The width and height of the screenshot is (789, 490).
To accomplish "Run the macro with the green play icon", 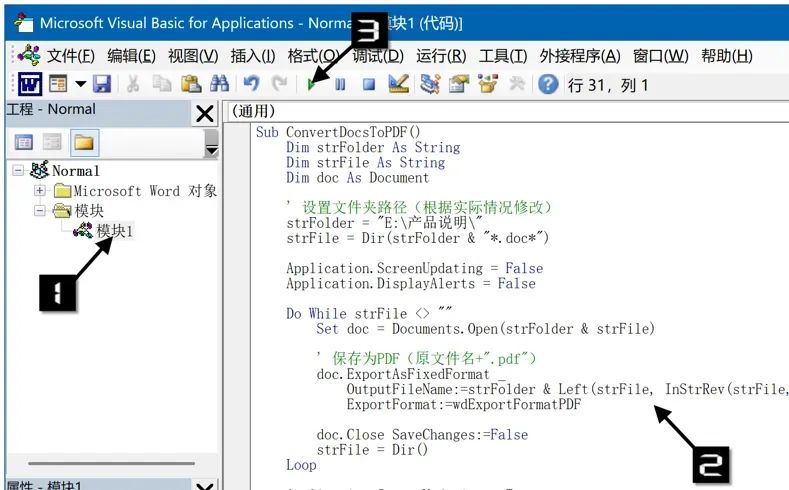I will (x=311, y=85).
